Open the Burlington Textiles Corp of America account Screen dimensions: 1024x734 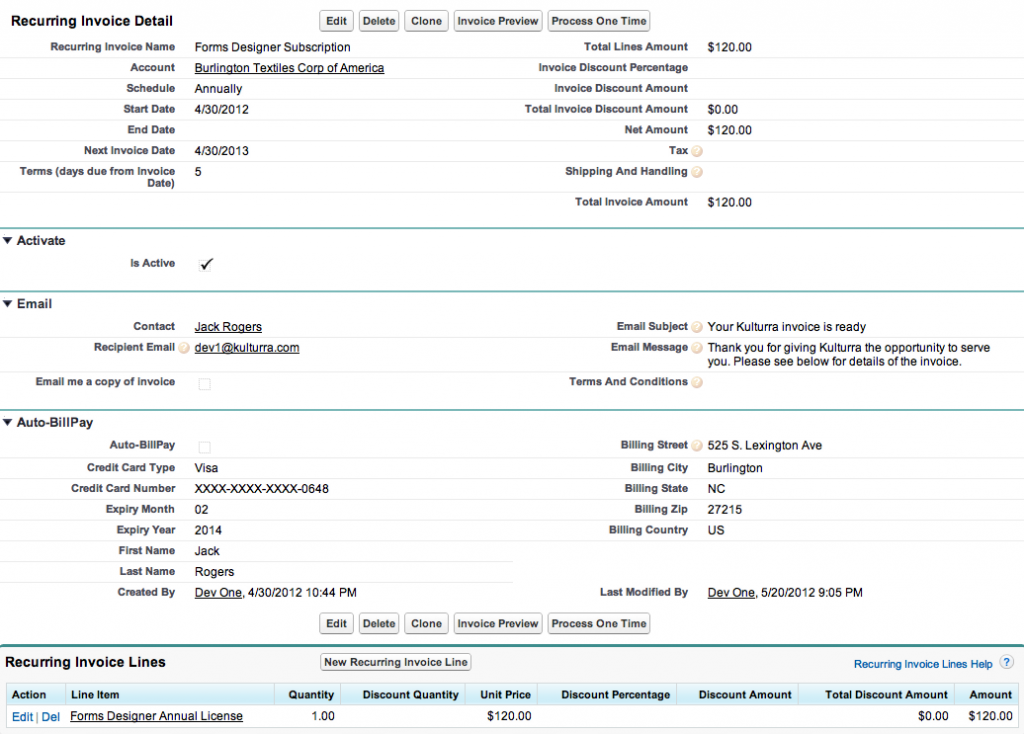[x=289, y=68]
